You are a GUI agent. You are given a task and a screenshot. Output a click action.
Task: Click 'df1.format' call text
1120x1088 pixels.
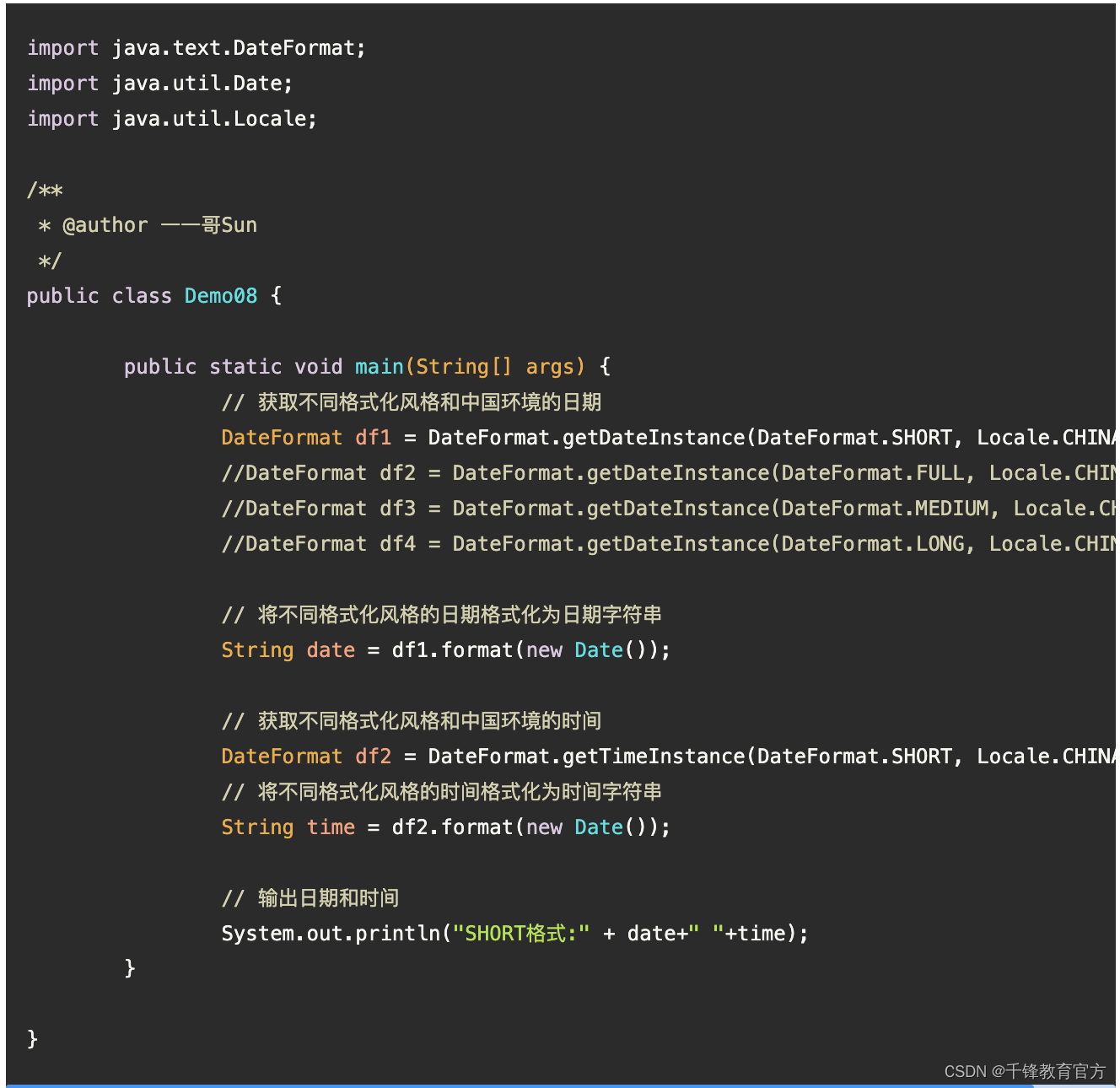pos(453,650)
